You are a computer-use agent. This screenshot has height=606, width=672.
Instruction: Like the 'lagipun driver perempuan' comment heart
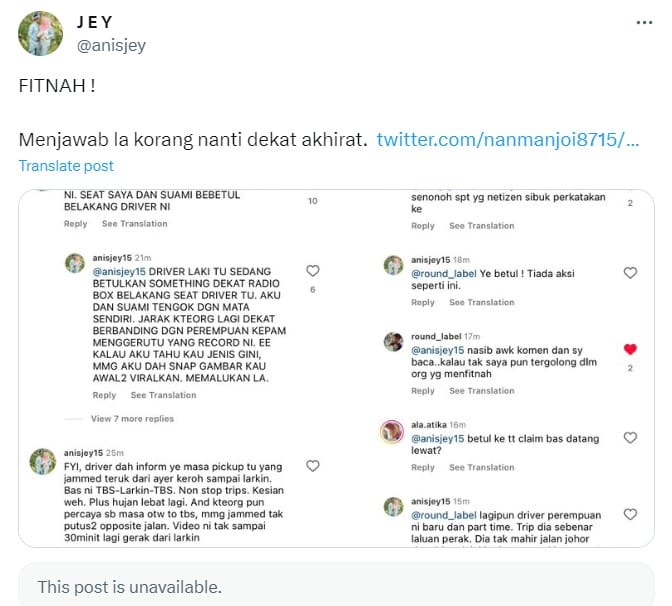point(630,514)
